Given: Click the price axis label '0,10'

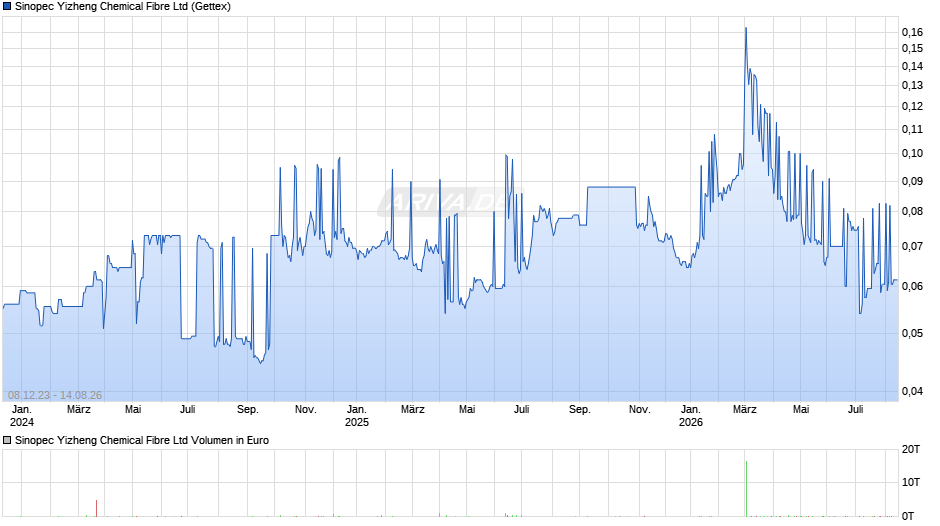Looking at the screenshot, I should tap(912, 154).
